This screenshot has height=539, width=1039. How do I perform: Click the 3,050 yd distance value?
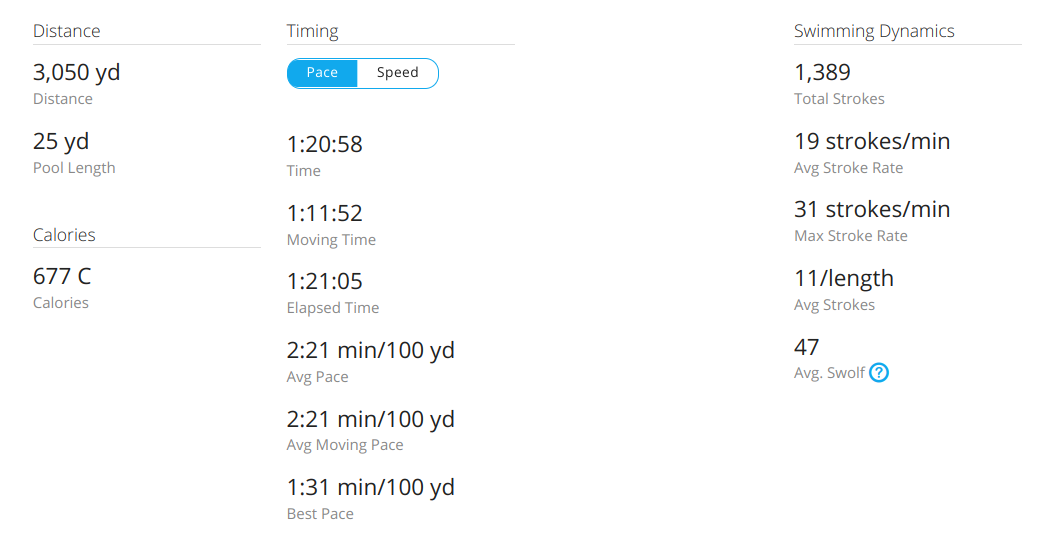click(x=76, y=72)
